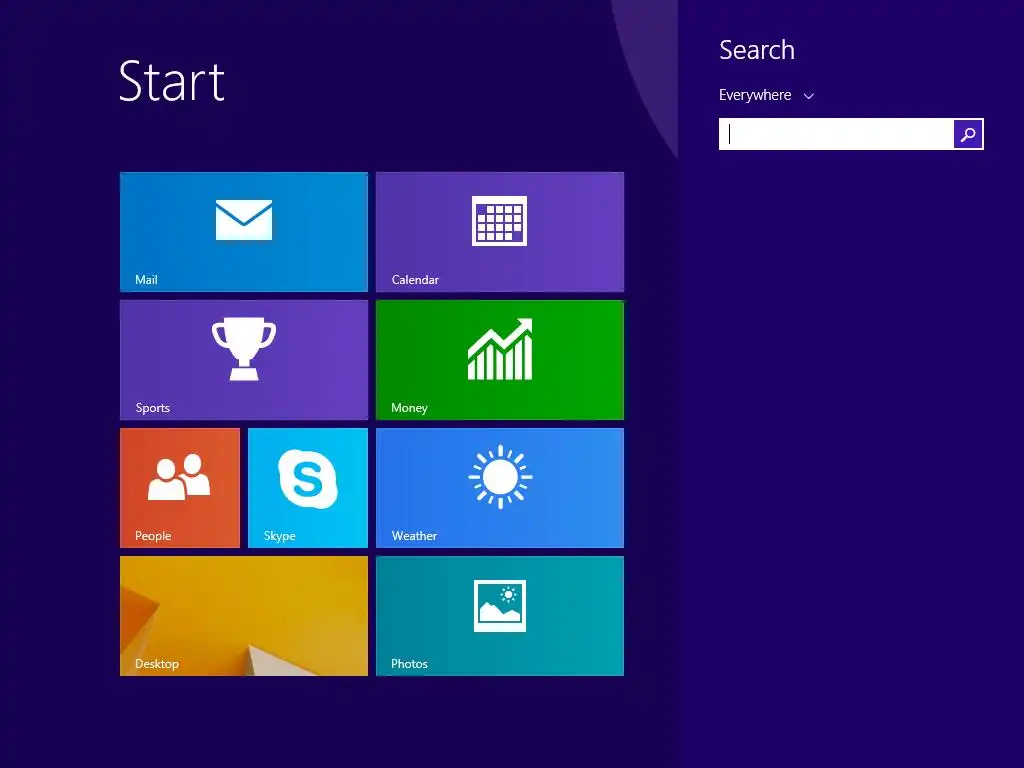Screen dimensions: 1024x768
Task: Launch the Sports trophy icon
Action: [244, 349]
